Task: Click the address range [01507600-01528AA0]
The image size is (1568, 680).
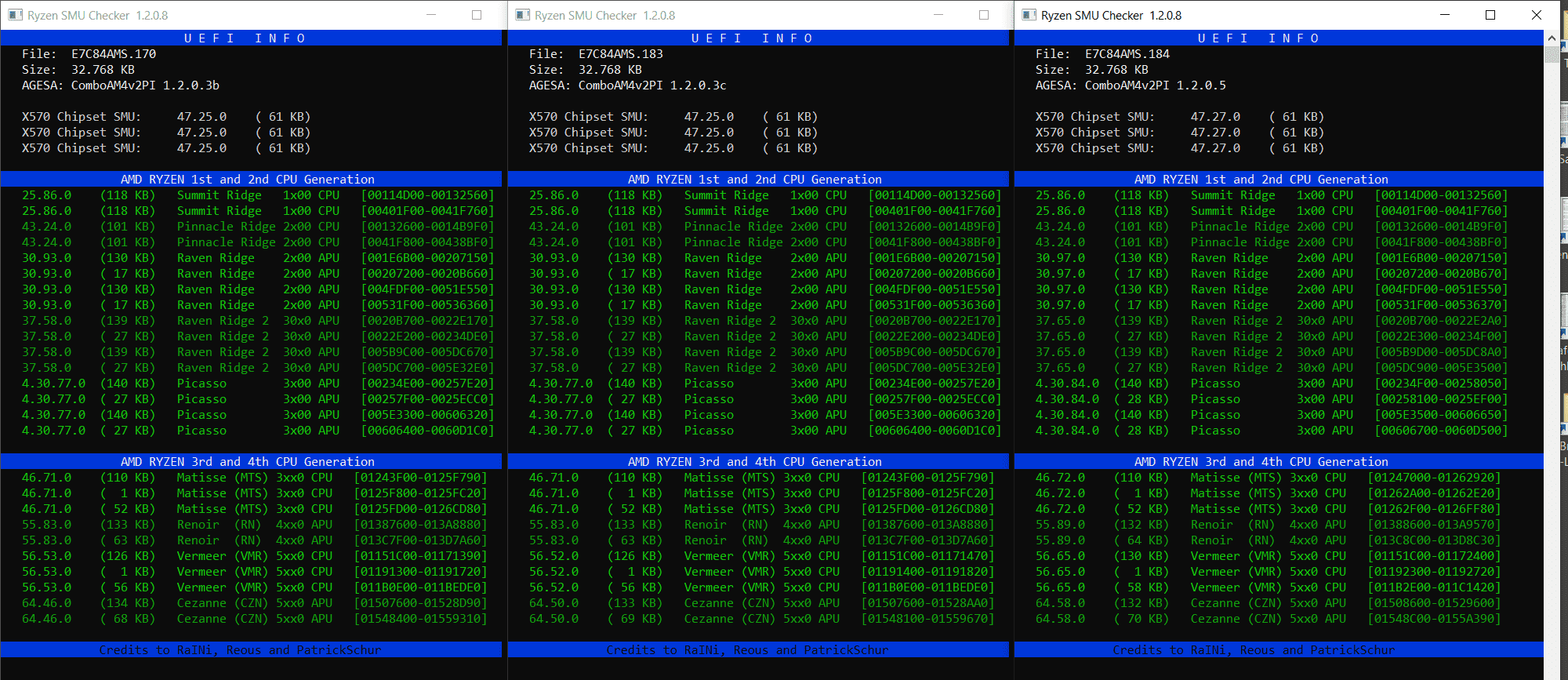Action: (x=927, y=603)
